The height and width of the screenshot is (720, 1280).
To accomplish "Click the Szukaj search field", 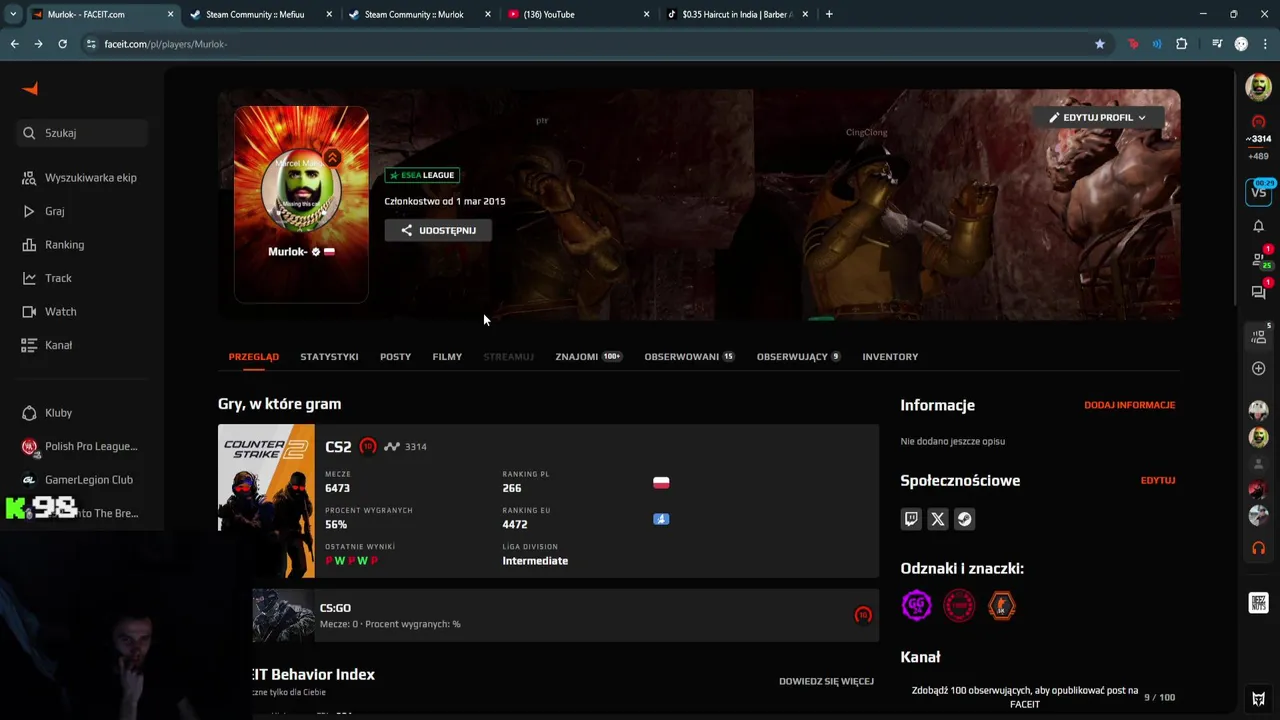I will 82,133.
